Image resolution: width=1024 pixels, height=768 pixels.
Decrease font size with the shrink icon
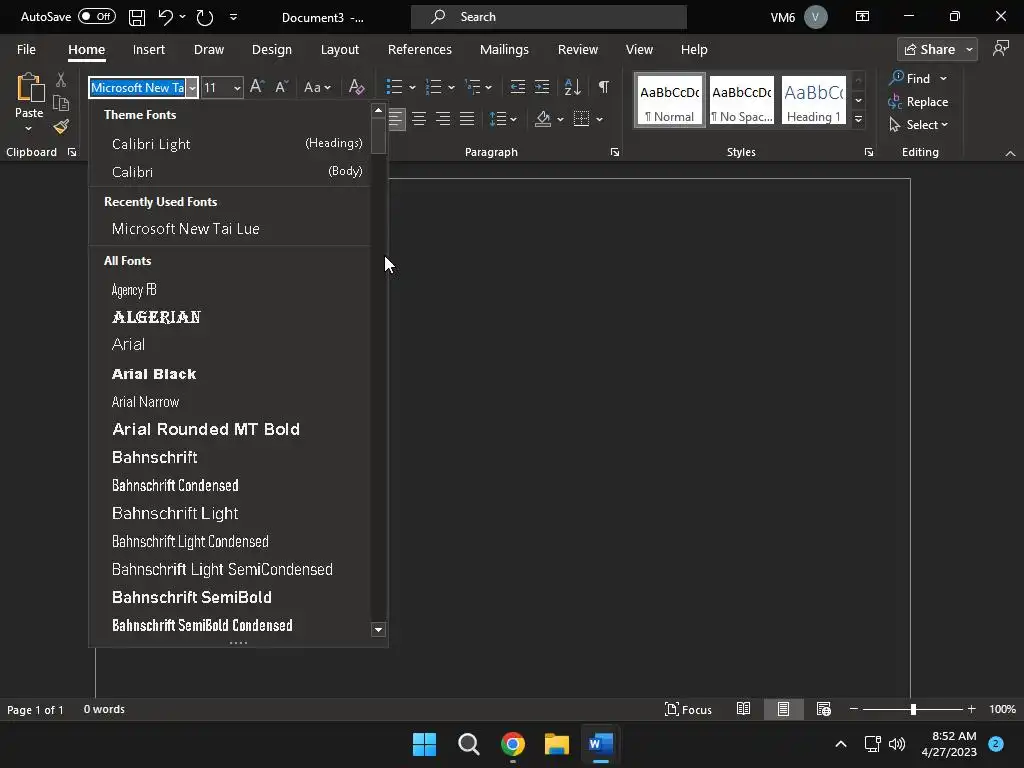tap(281, 87)
